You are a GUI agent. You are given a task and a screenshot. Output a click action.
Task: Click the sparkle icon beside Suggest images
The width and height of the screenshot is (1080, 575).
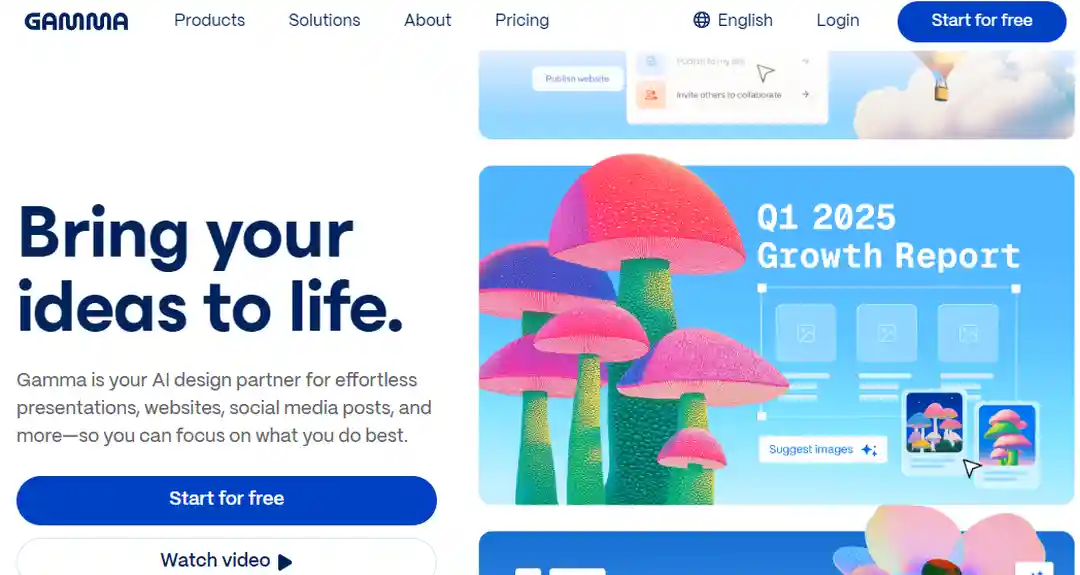tap(869, 450)
